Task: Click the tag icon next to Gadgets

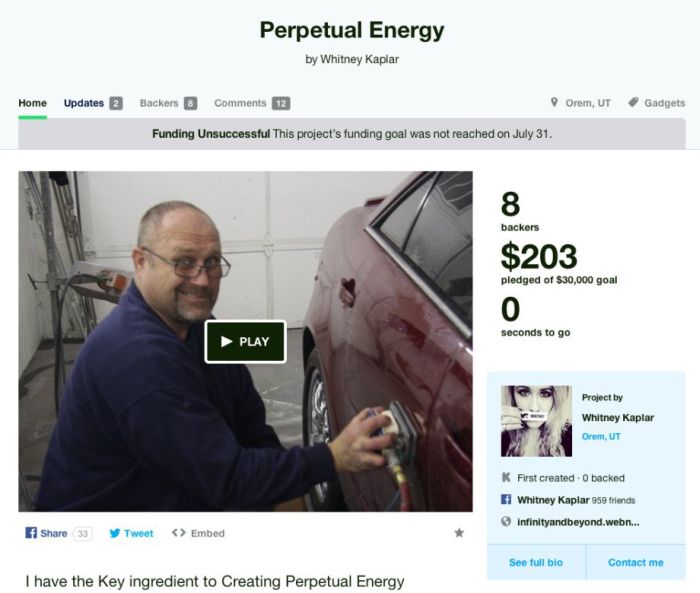Action: (633, 102)
